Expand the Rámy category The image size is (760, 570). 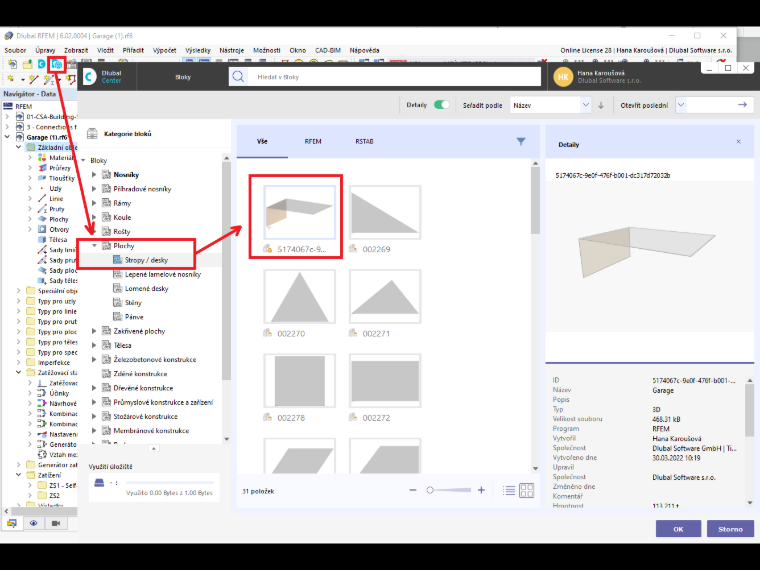click(x=95, y=203)
